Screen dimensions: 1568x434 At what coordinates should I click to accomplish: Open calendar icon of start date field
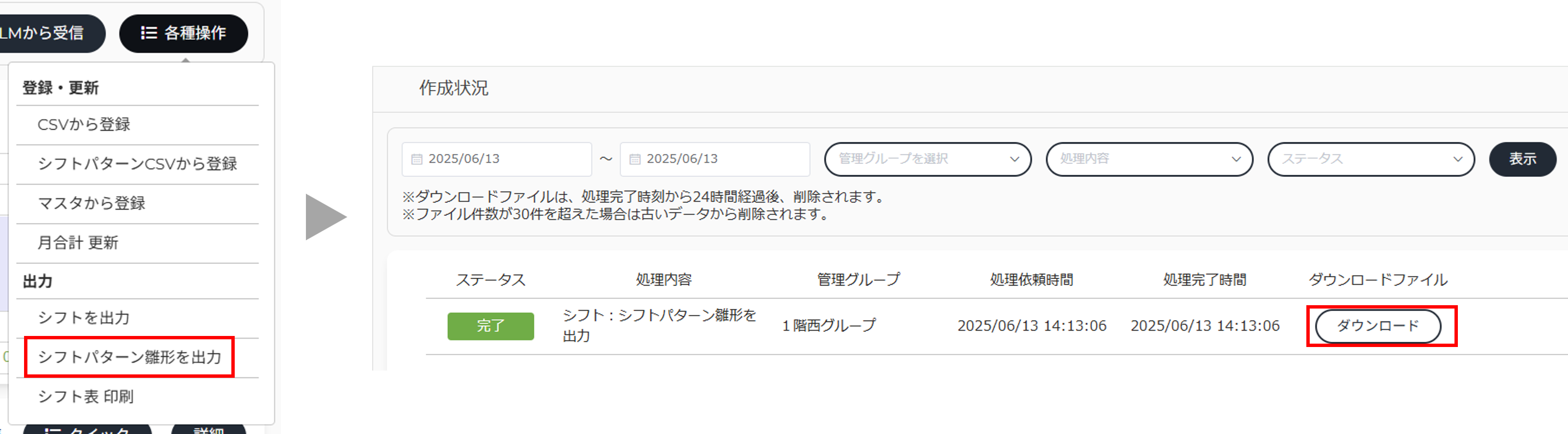point(417,159)
